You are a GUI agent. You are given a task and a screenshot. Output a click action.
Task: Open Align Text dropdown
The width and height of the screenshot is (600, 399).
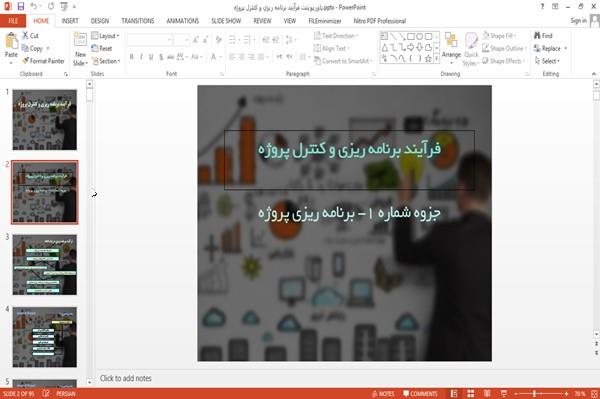[331, 48]
